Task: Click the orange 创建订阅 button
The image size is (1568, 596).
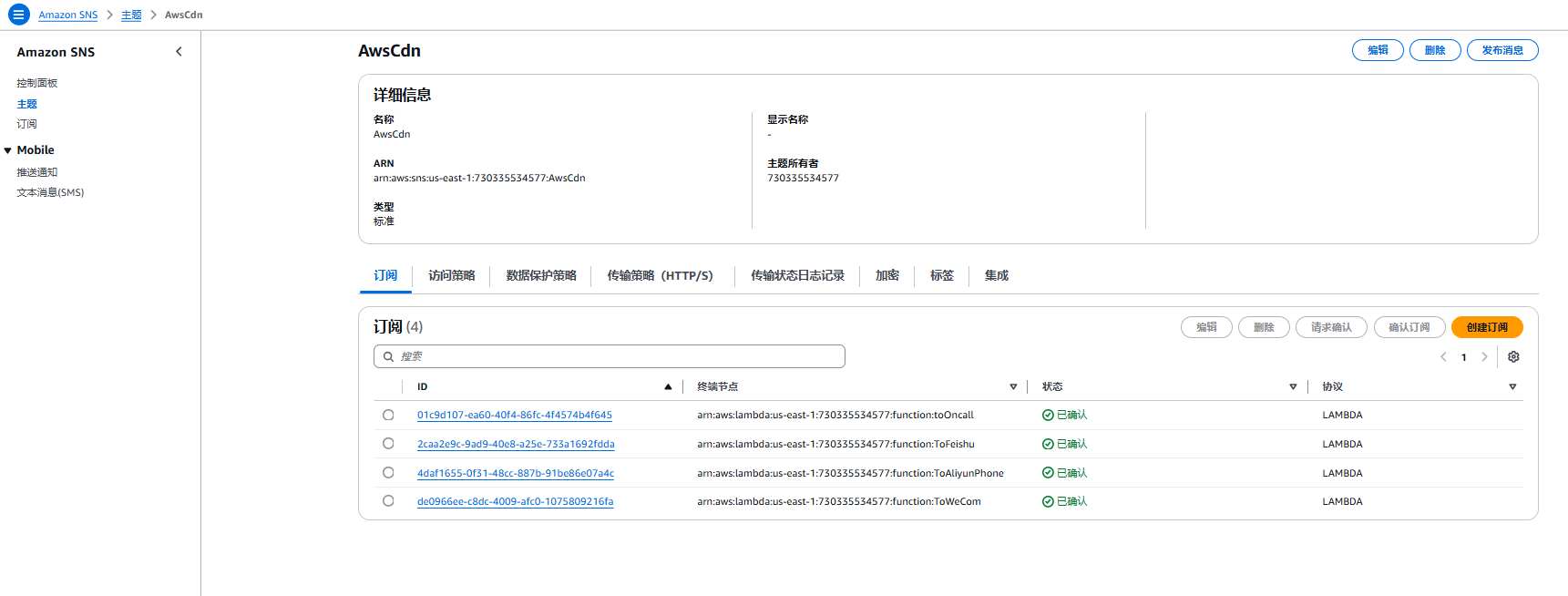Action: point(1487,327)
